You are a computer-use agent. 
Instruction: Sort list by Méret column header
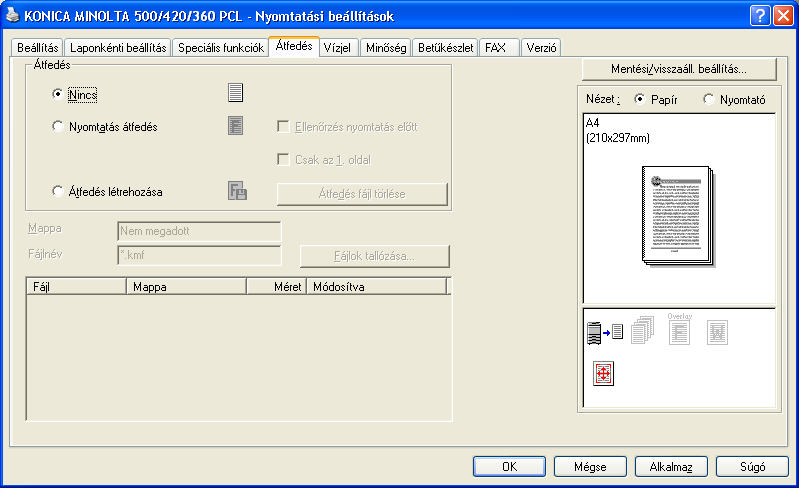[x=276, y=287]
